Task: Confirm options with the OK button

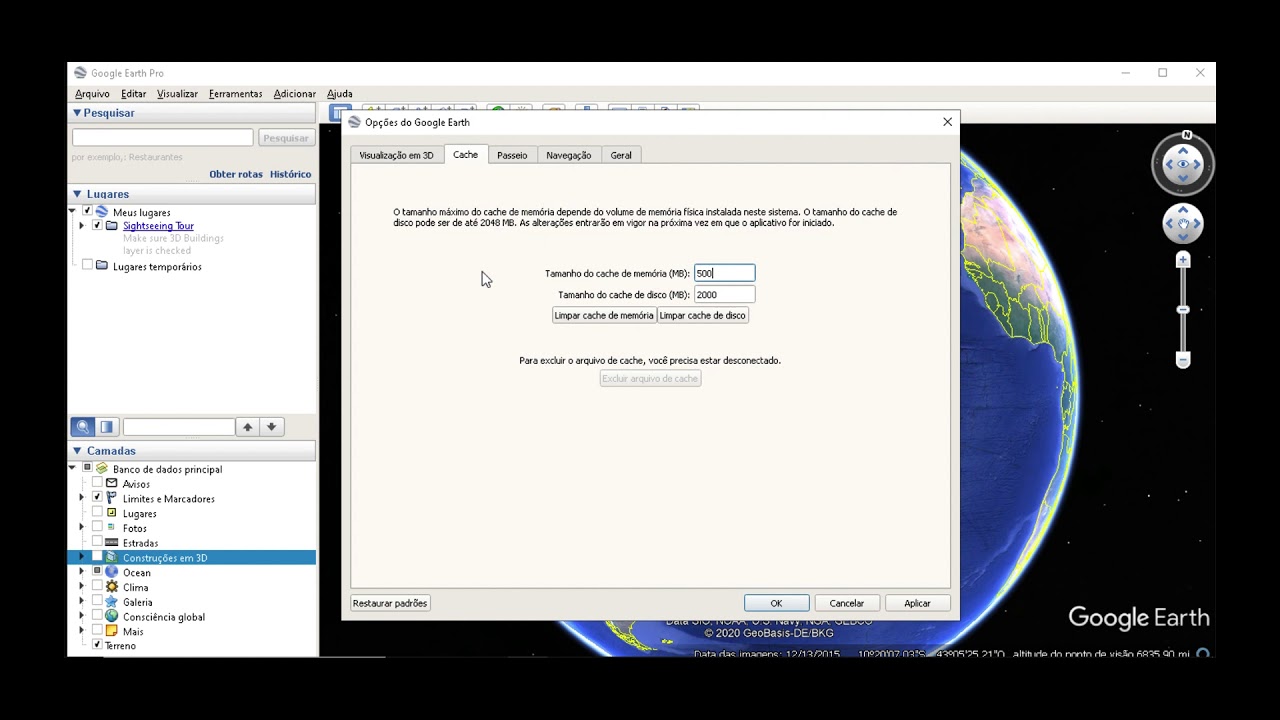Action: (x=776, y=603)
